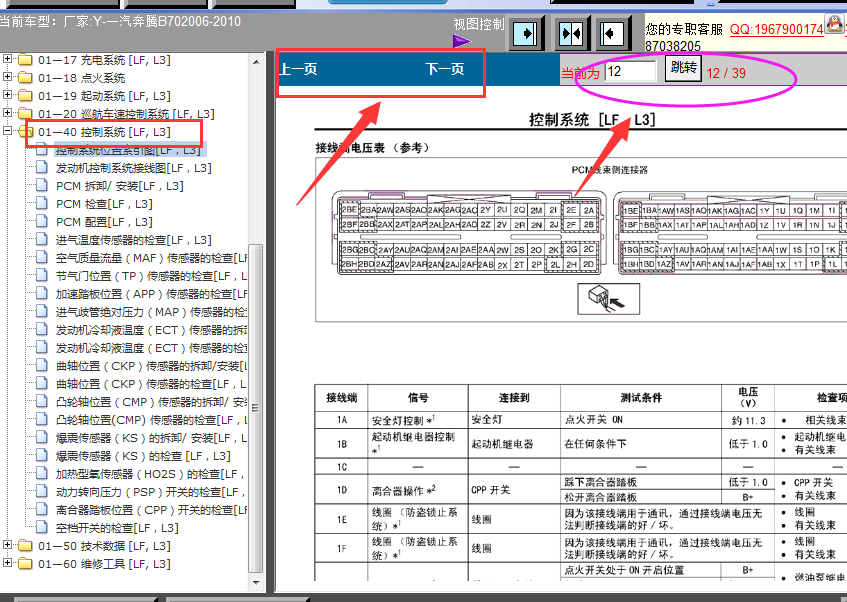Viewport: 847px width, 602px height.
Task: Click the 接线端 column header
Action: coord(342,398)
